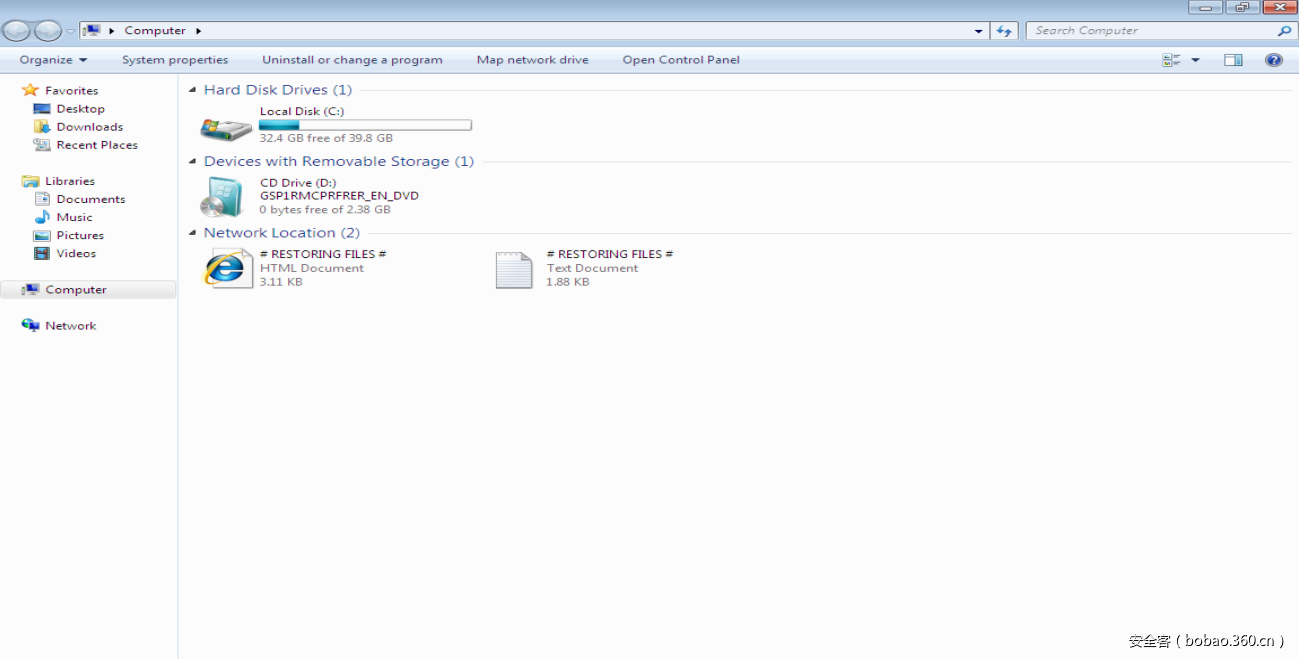The height and width of the screenshot is (659, 1299).
Task: Click Computer segment in address bar
Action: coord(155,31)
